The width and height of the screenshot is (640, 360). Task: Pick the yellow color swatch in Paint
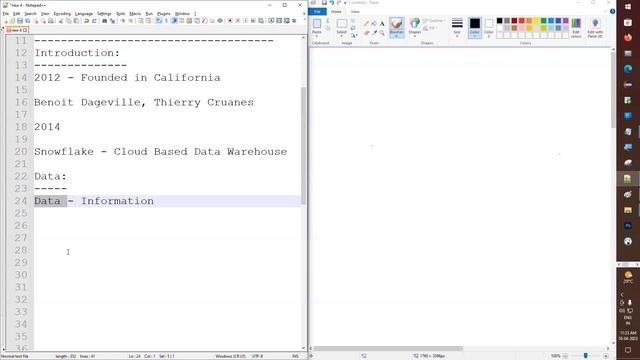(x=536, y=20)
